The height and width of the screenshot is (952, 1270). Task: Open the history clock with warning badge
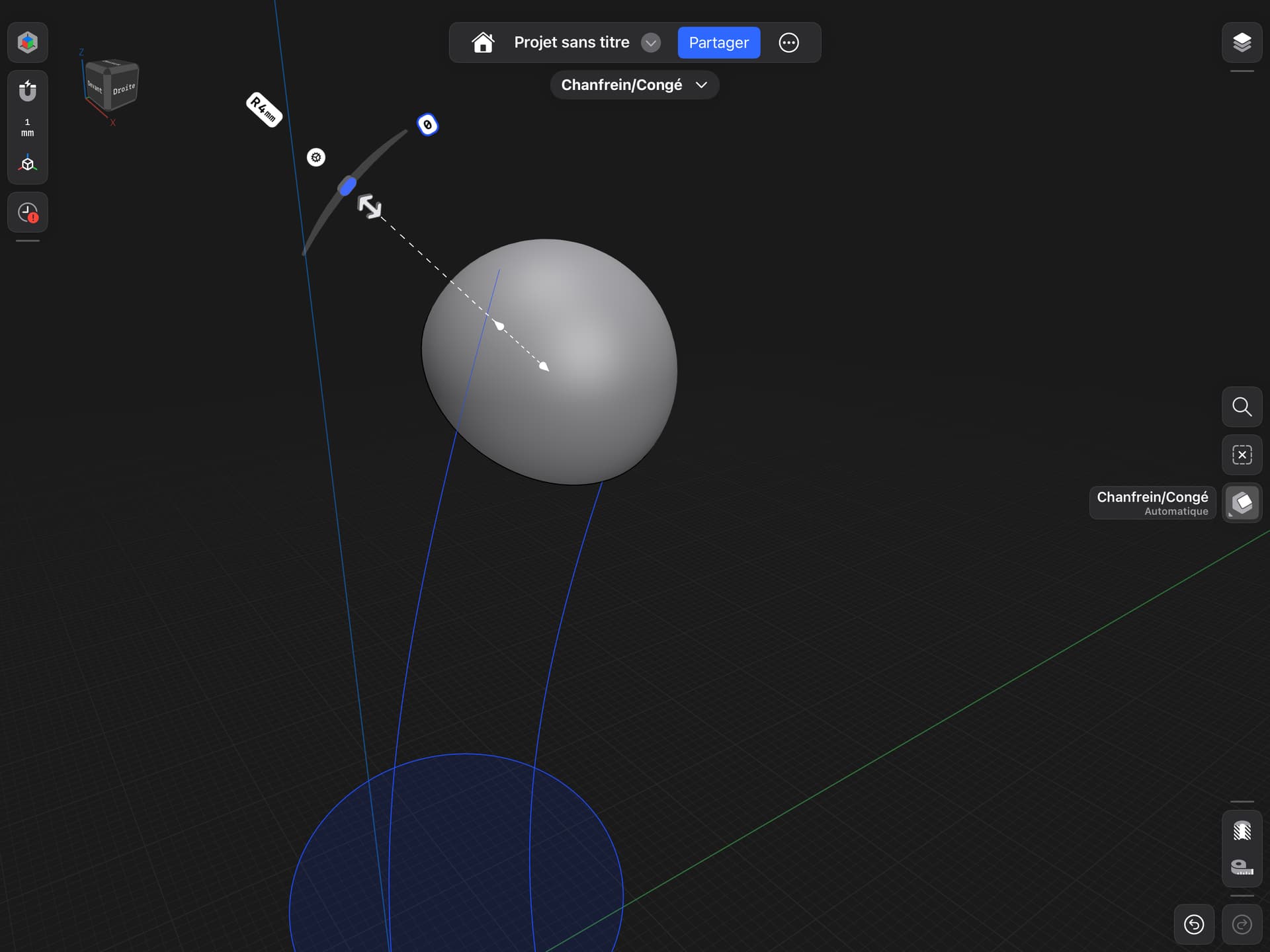[x=28, y=213]
